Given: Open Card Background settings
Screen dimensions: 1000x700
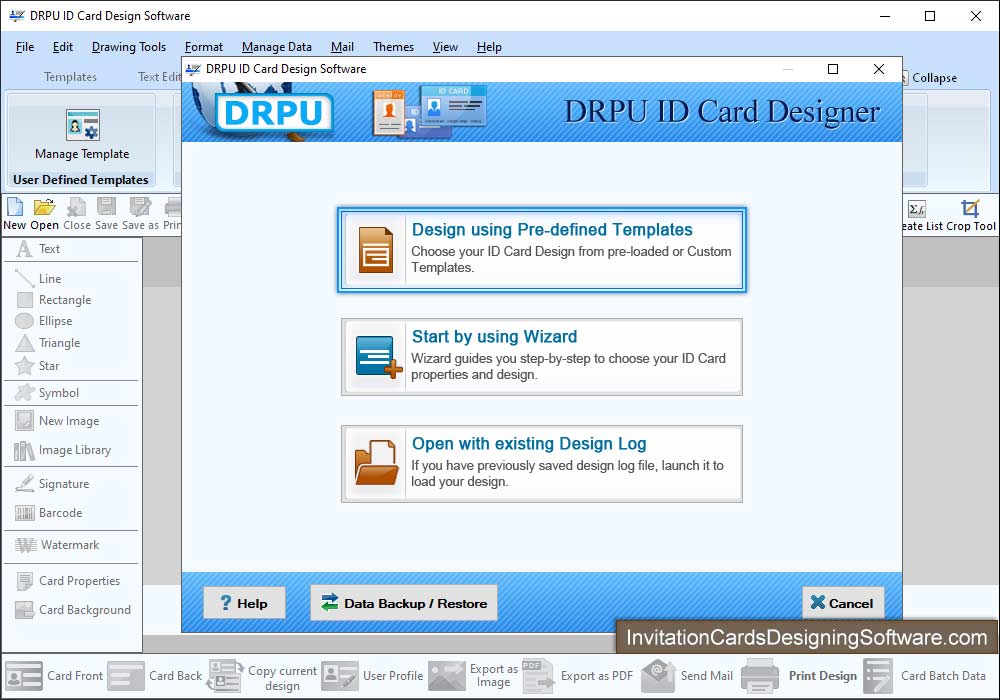Looking at the screenshot, I should [73, 610].
